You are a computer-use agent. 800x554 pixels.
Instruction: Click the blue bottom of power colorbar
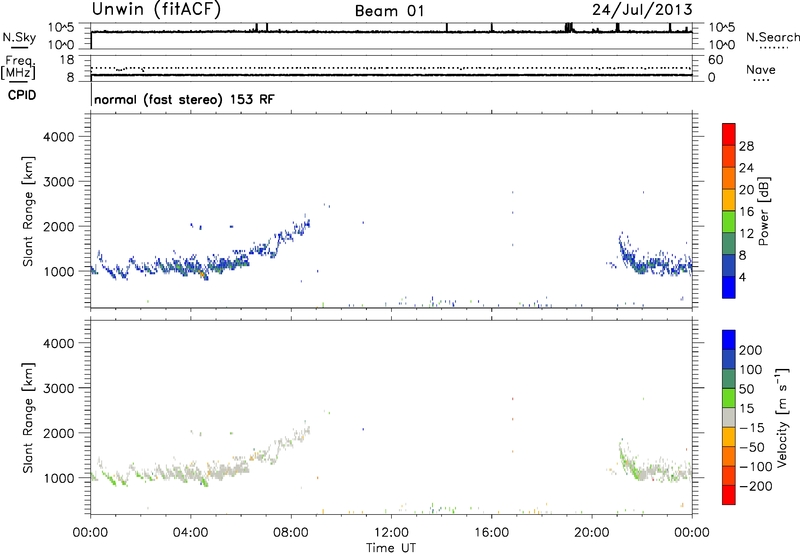pos(729,287)
